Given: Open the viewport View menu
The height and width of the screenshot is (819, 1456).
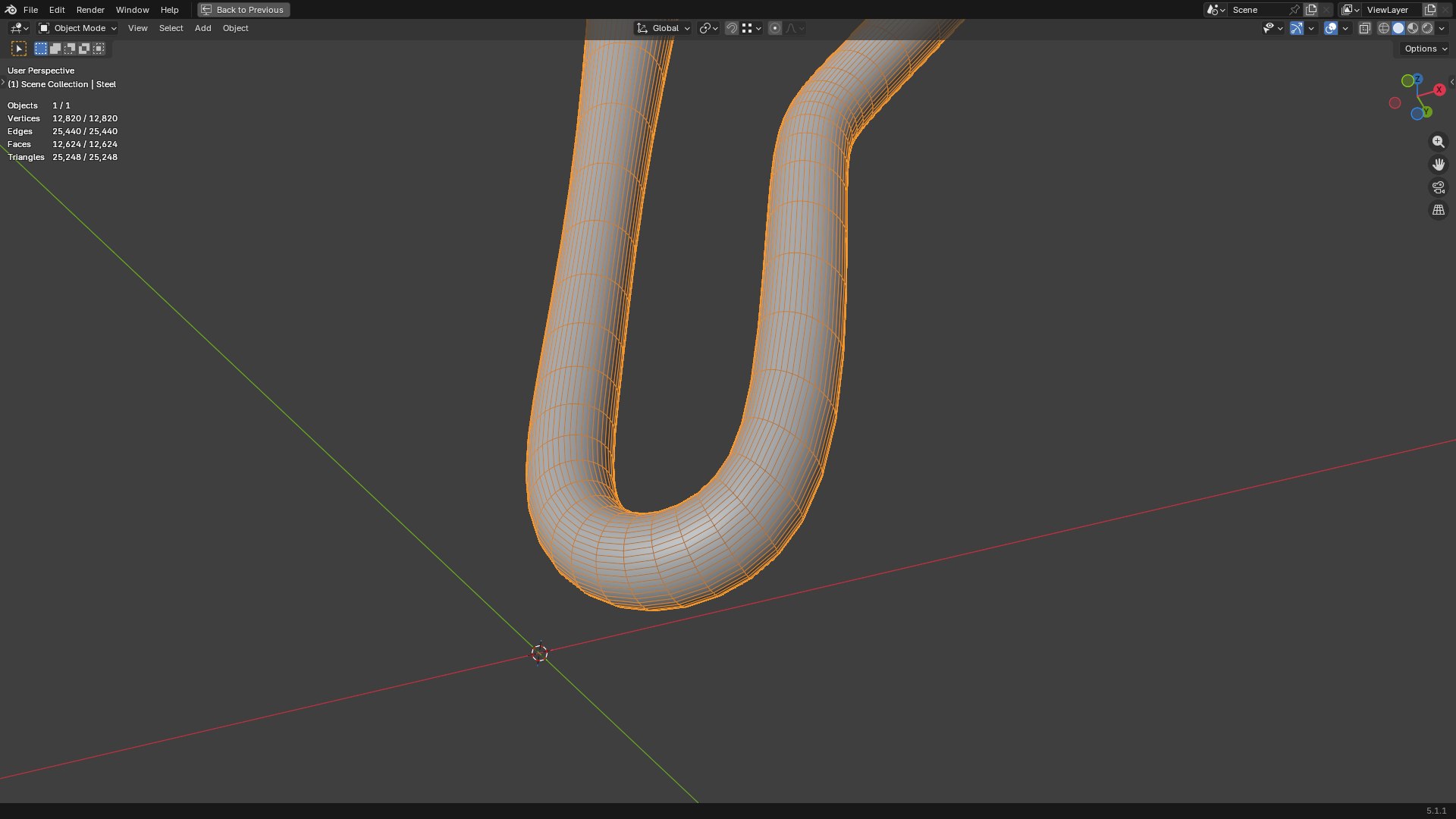Looking at the screenshot, I should pos(137,28).
